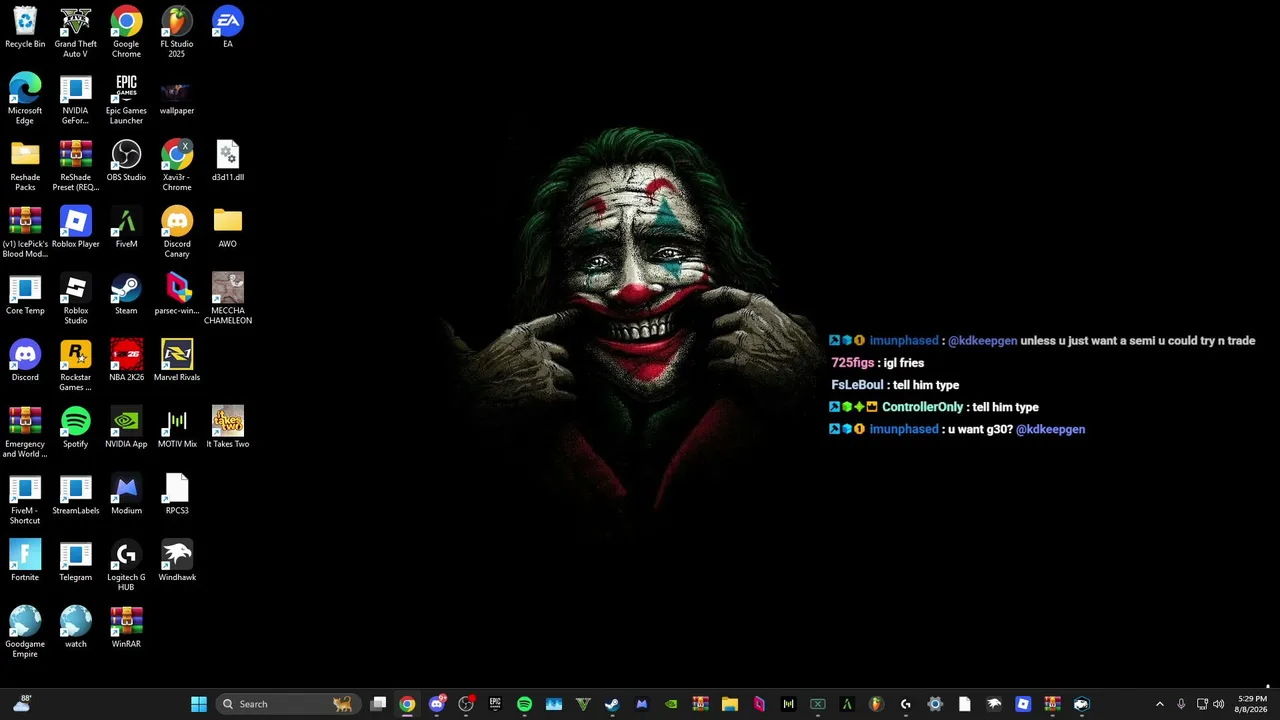Expand the hidden system tray icons chevron

[x=1159, y=704]
